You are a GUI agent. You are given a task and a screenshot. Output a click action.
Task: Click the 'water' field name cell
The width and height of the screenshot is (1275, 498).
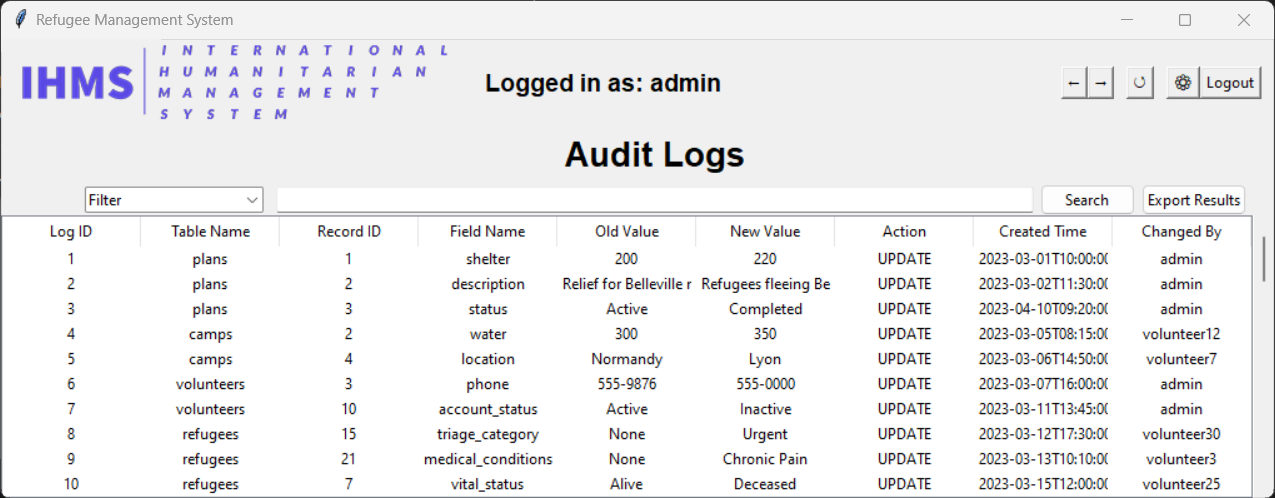pyautogui.click(x=487, y=334)
